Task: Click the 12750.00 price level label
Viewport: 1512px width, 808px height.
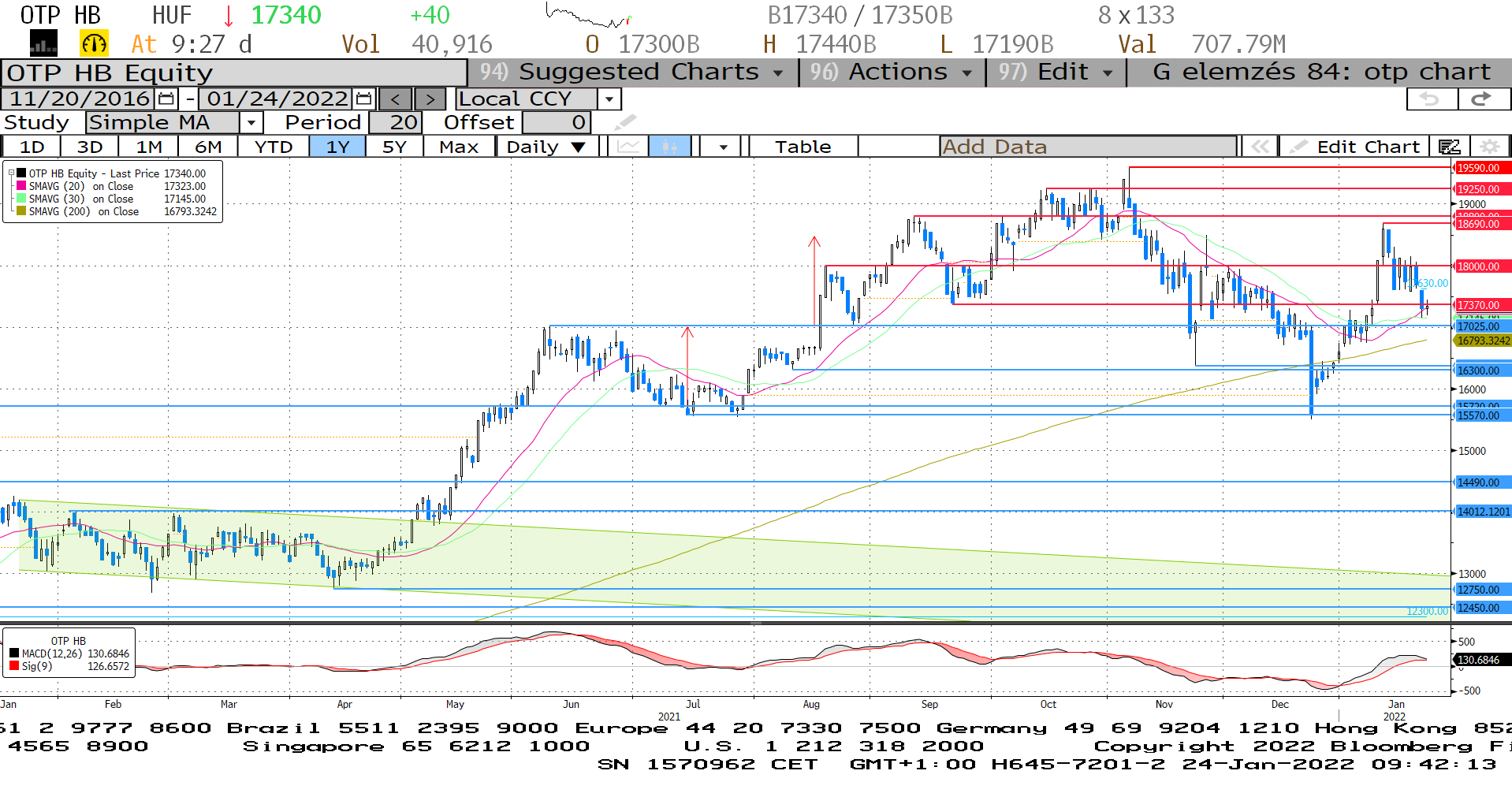Action: coord(1481,590)
